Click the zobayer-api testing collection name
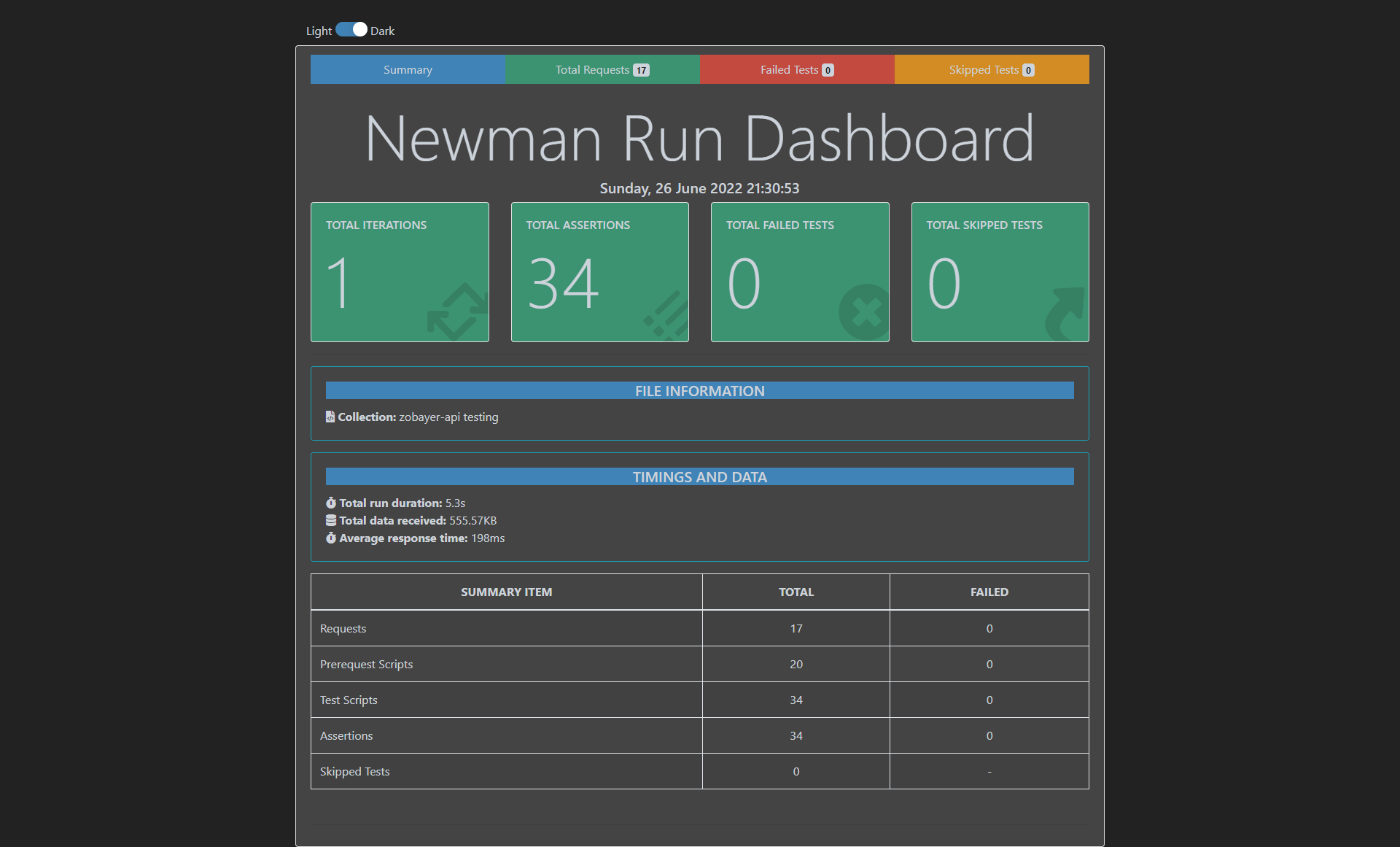Image resolution: width=1400 pixels, height=847 pixels. (x=448, y=417)
